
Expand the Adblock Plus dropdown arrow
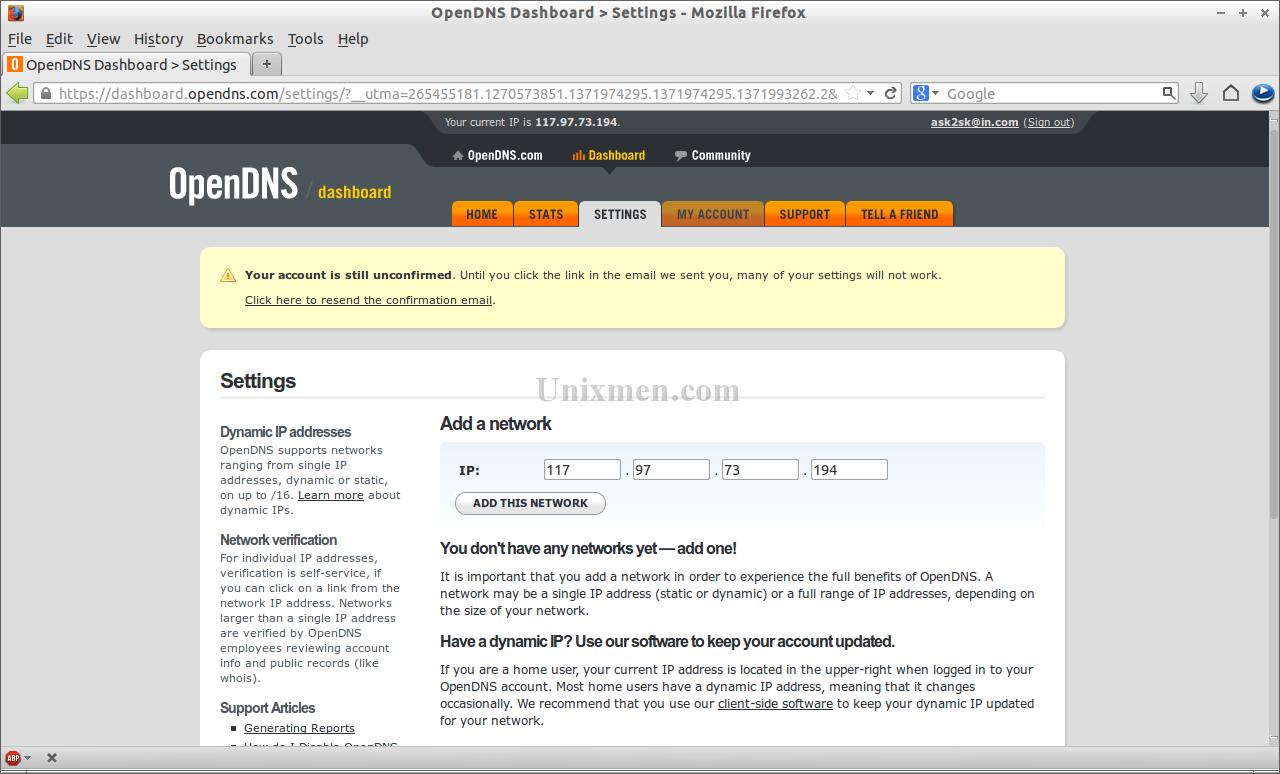[x=28, y=758]
